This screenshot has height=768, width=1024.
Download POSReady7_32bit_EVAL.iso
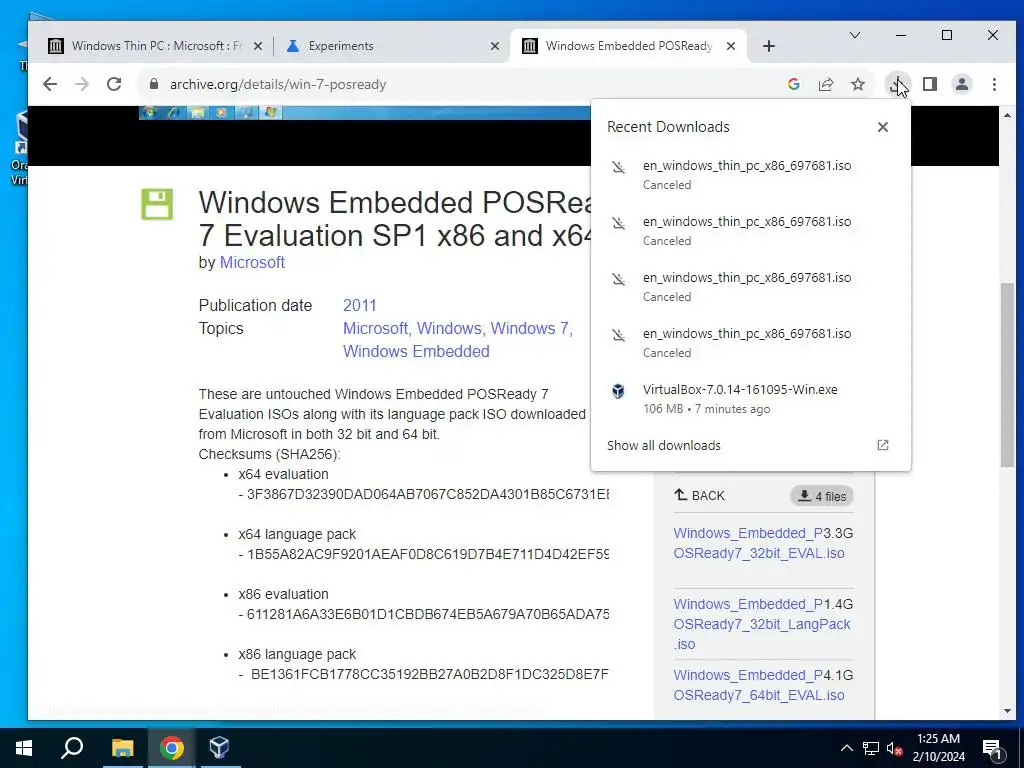pos(758,543)
